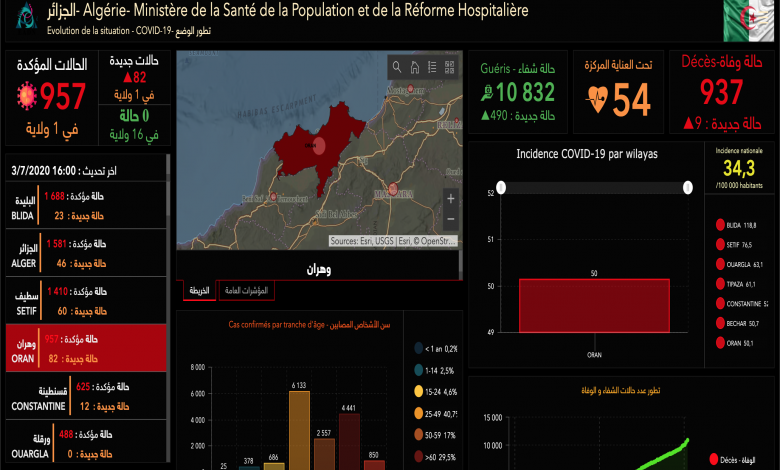Screen dimensions: 780x470
Task: Toggle the 15-24 age group legend
Action: tap(419, 391)
